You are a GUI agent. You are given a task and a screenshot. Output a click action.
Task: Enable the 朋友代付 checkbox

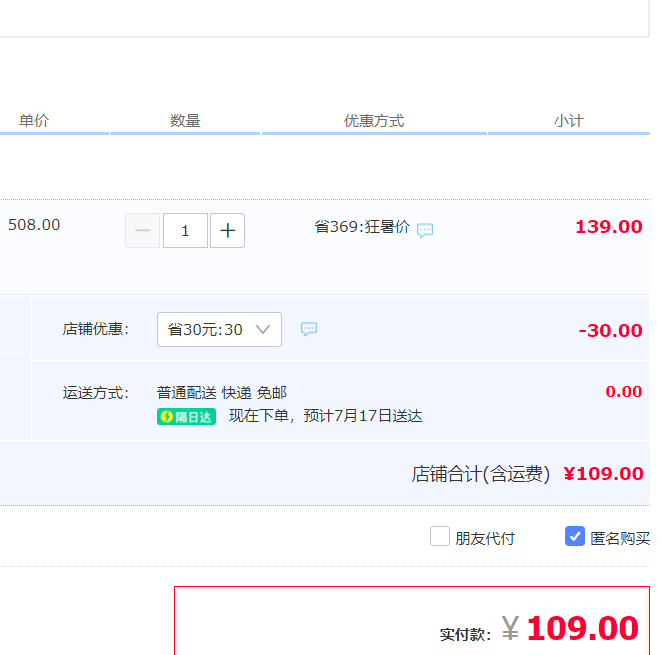click(x=440, y=536)
